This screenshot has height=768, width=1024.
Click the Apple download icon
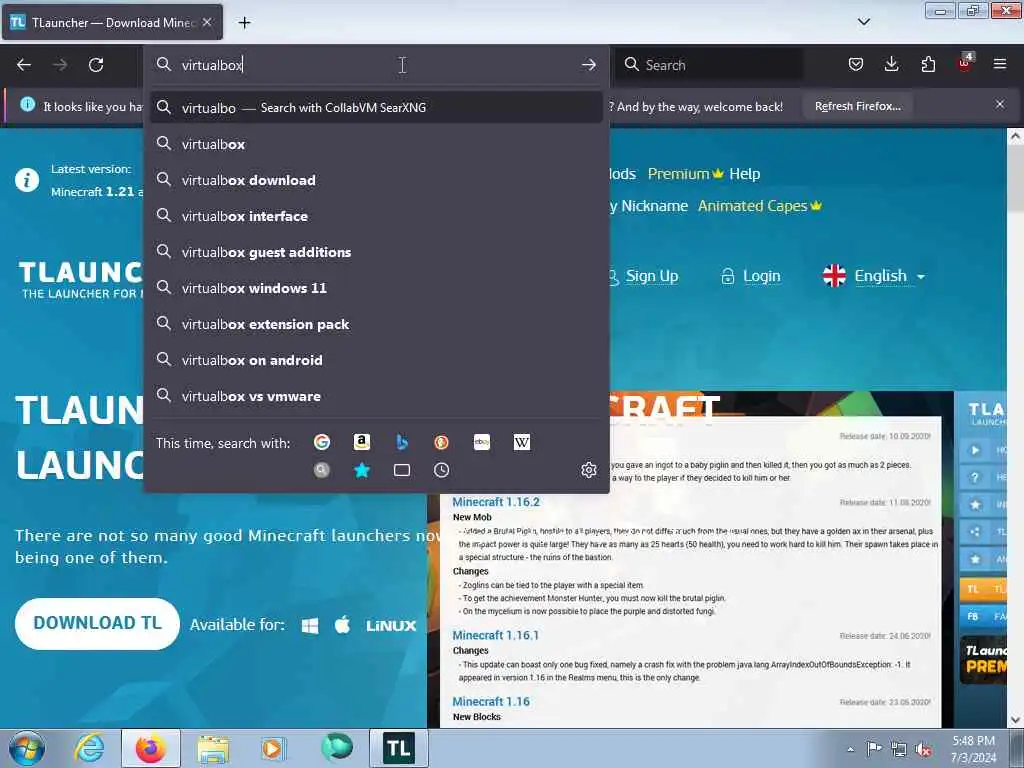click(342, 625)
